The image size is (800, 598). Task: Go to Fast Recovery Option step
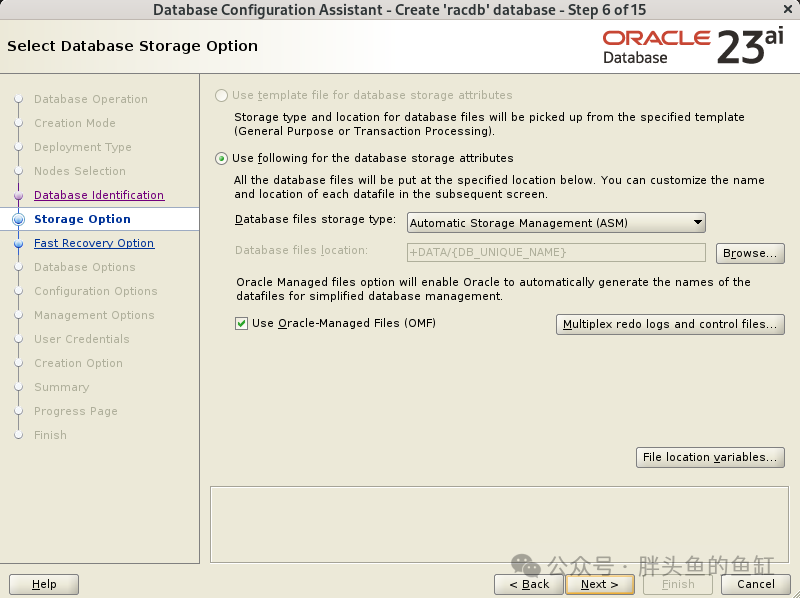point(94,243)
